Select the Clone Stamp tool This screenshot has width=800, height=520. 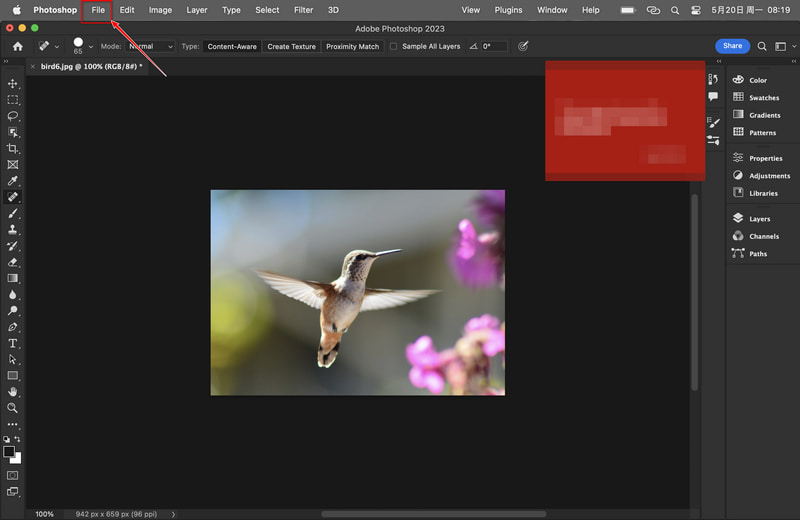12,230
